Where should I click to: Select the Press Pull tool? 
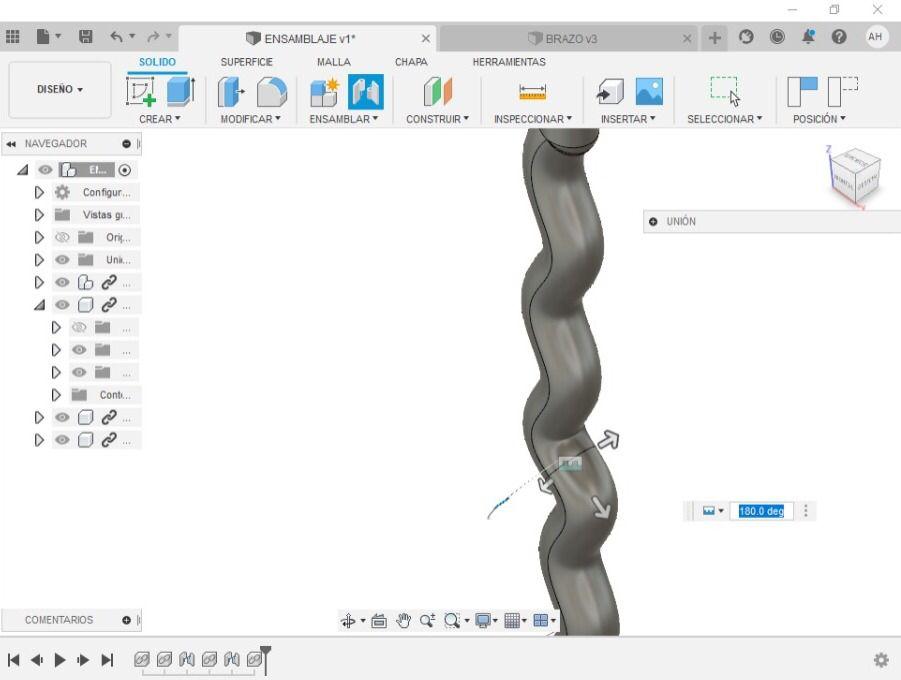click(x=231, y=92)
